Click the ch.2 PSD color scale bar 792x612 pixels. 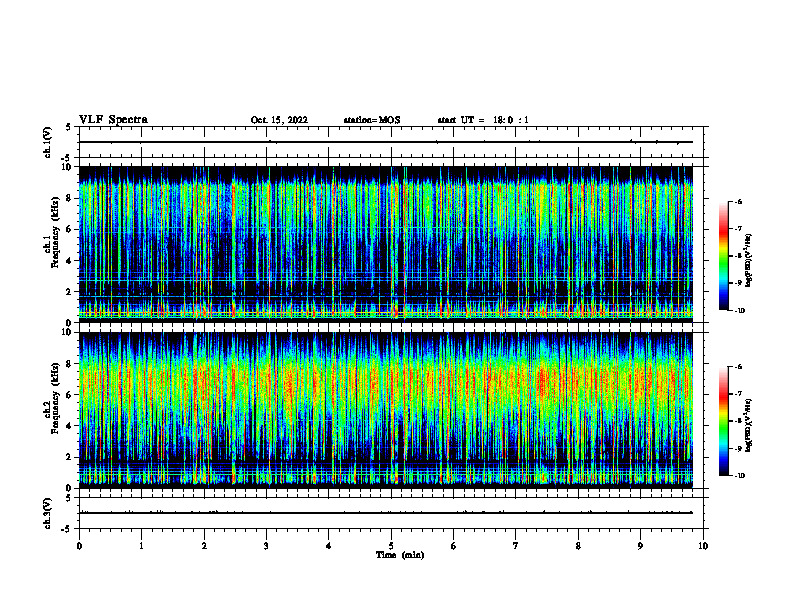pyautogui.click(x=723, y=421)
